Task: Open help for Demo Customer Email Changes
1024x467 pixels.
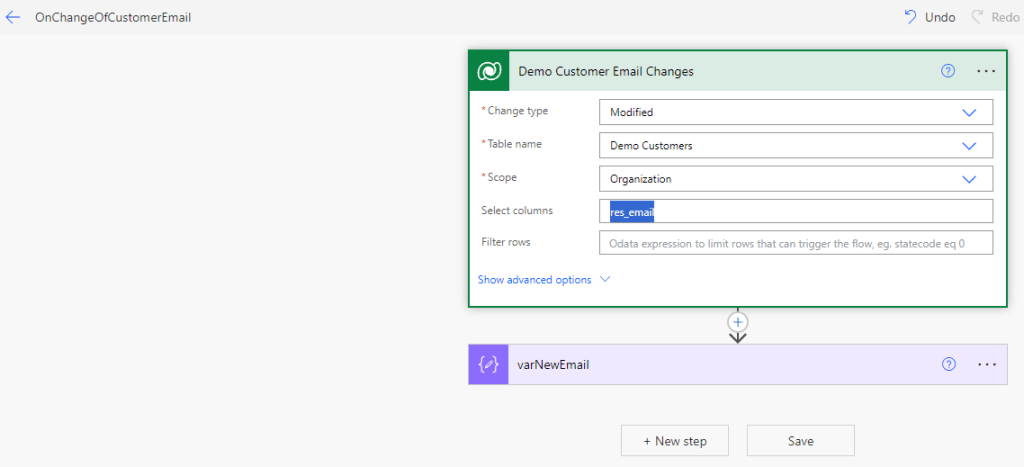Action: click(948, 71)
